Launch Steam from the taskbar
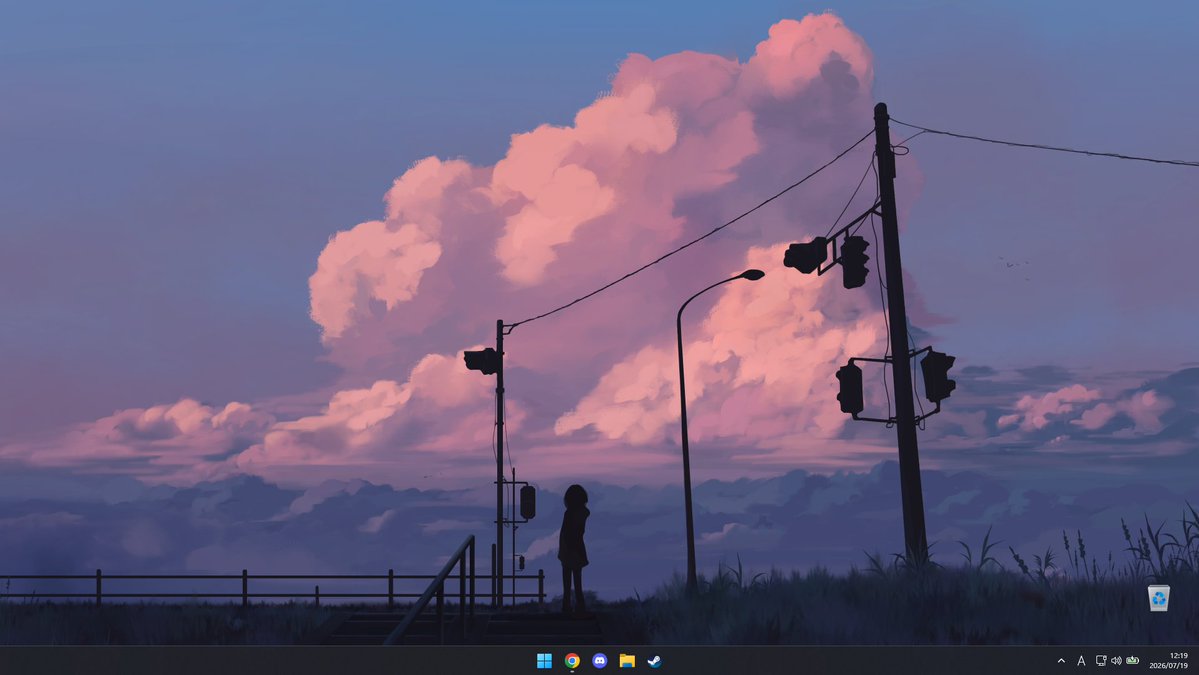 [655, 660]
